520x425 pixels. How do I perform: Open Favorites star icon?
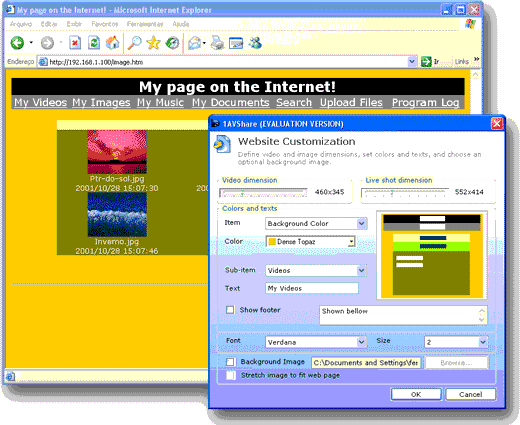point(153,43)
